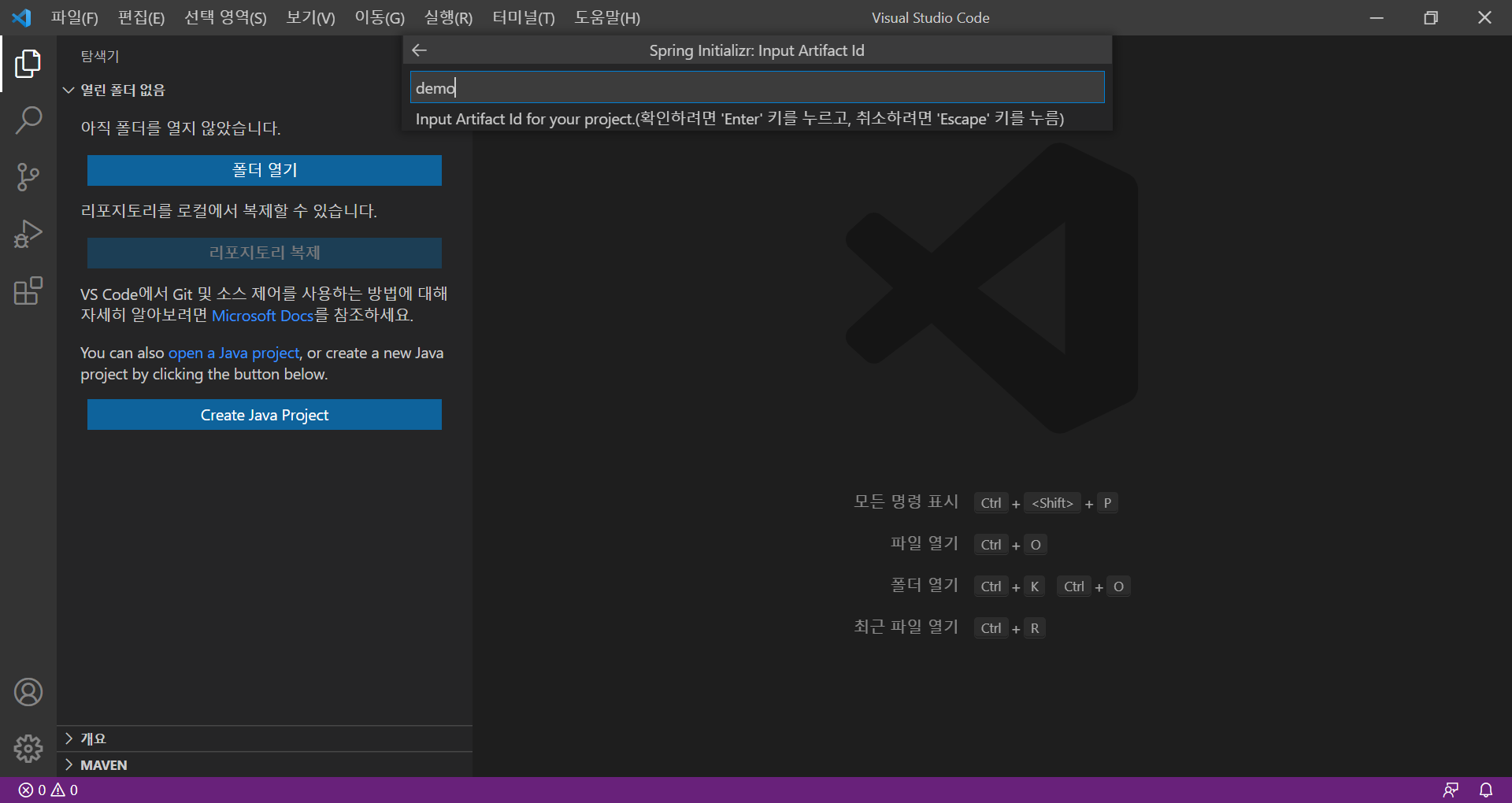1512x803 pixels.
Task: Click the feedback icon in status bar
Action: pyautogui.click(x=1451, y=790)
